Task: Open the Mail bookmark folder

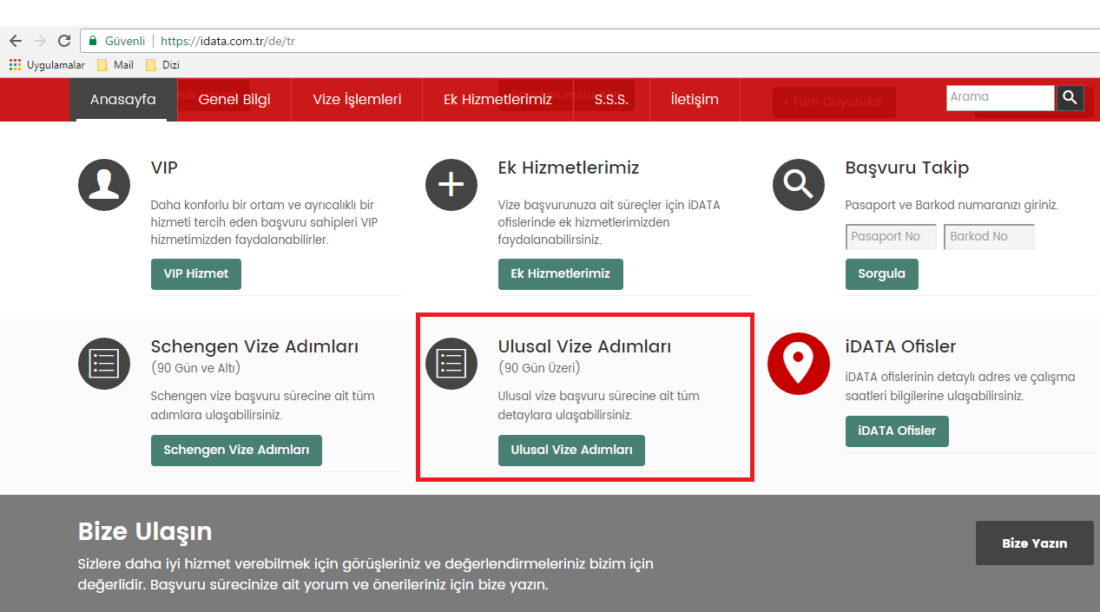Action: [115, 65]
